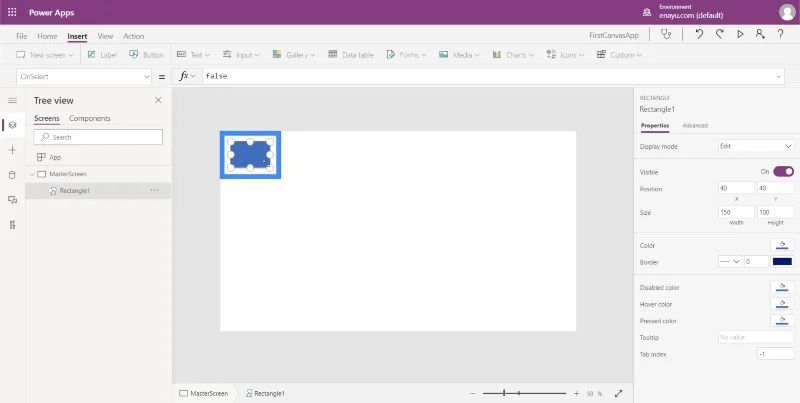800x403 pixels.
Task: Open the Help question mark
Action: coord(781,34)
